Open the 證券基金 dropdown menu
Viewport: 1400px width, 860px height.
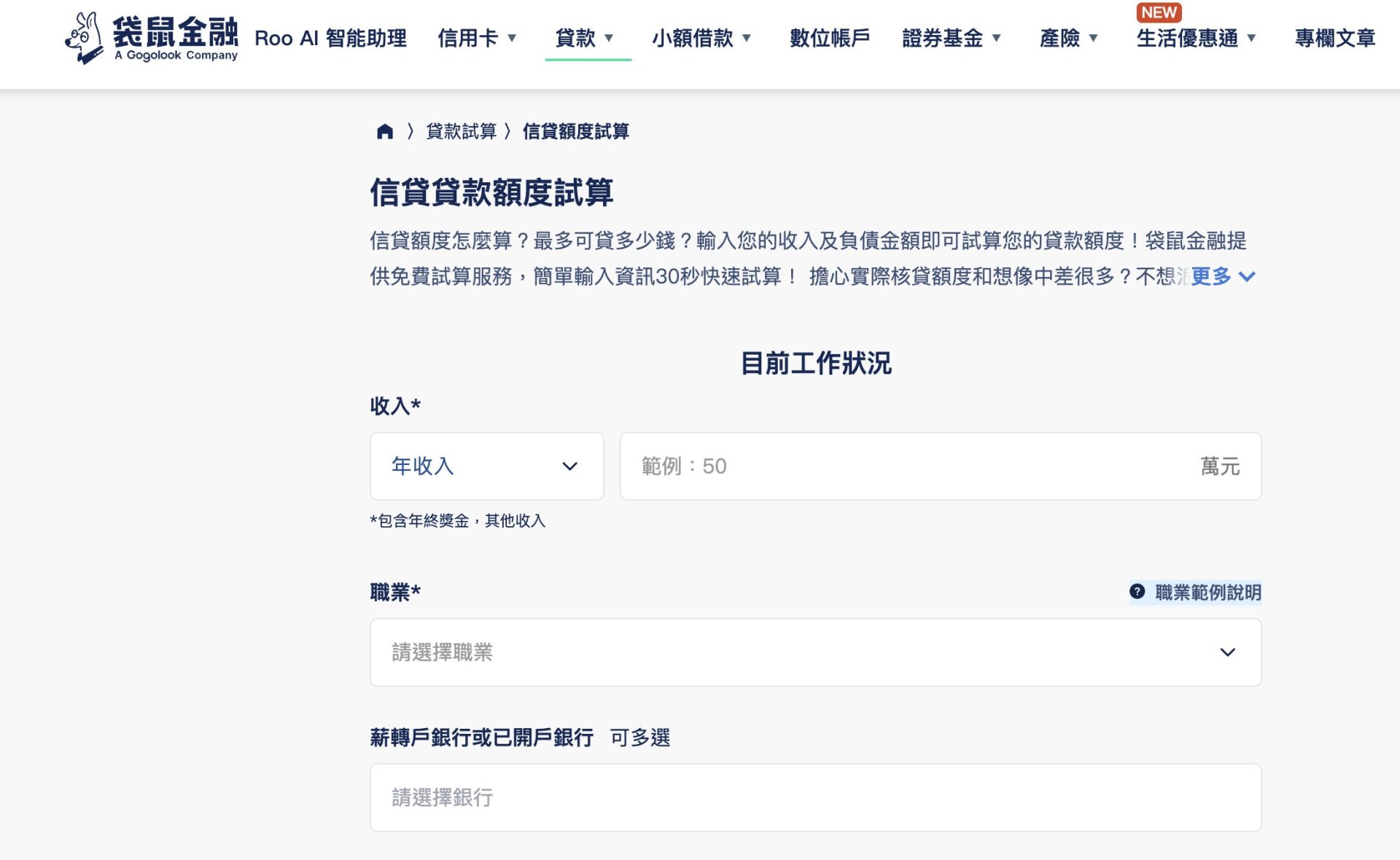pyautogui.click(x=952, y=39)
